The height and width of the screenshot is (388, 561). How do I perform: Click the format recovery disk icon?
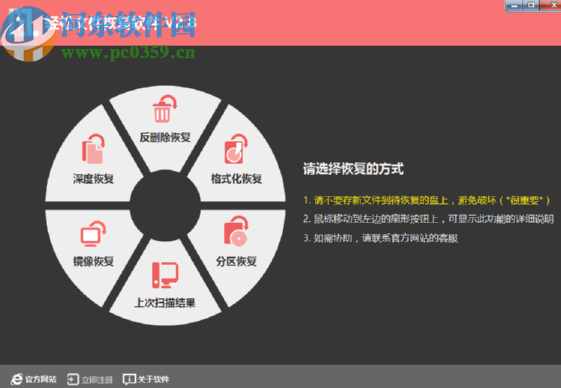click(236, 149)
